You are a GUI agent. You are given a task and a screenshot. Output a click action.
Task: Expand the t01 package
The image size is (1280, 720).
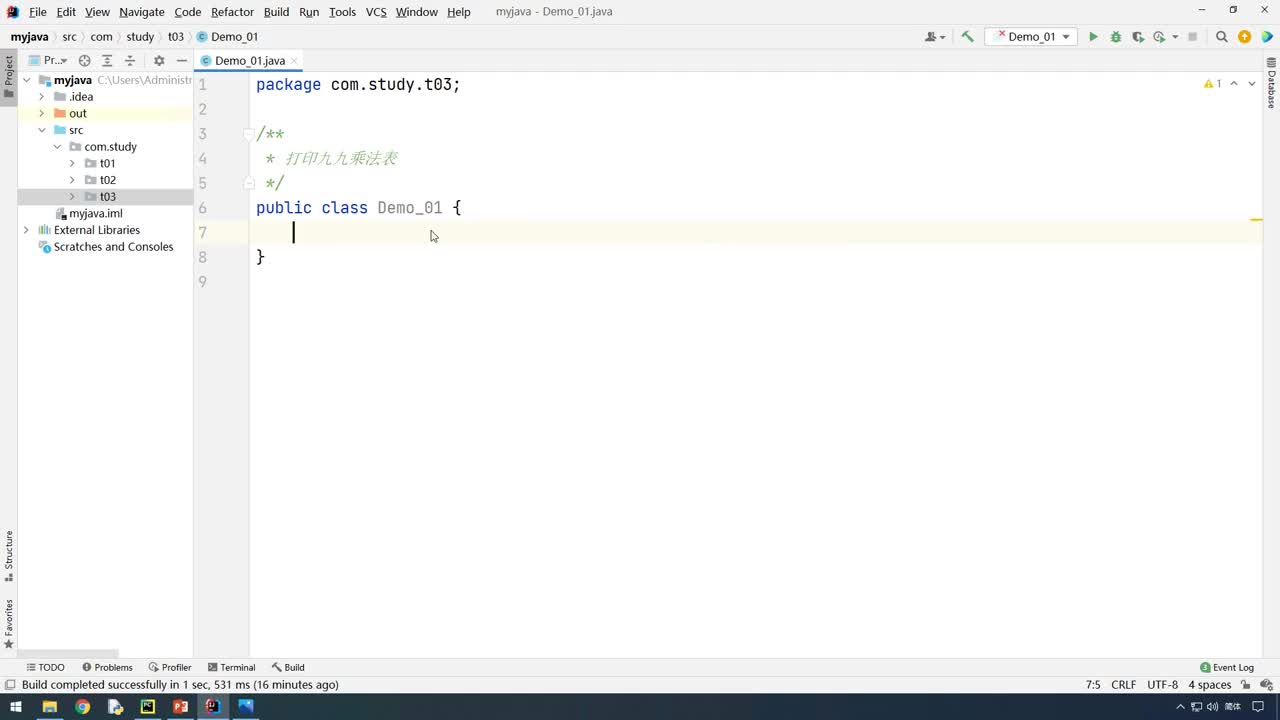72,163
